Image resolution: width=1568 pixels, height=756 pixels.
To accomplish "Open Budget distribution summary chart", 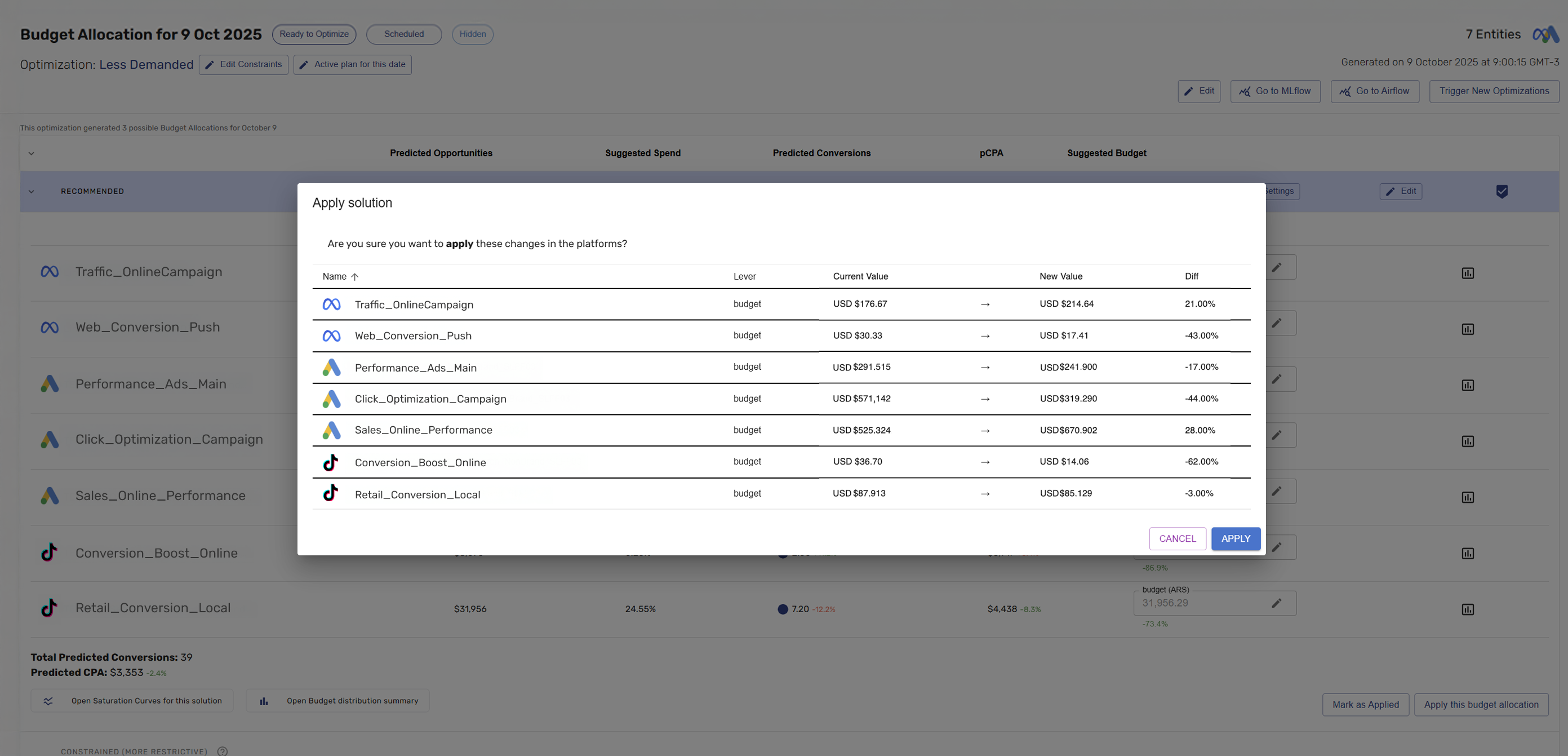I will click(338, 701).
